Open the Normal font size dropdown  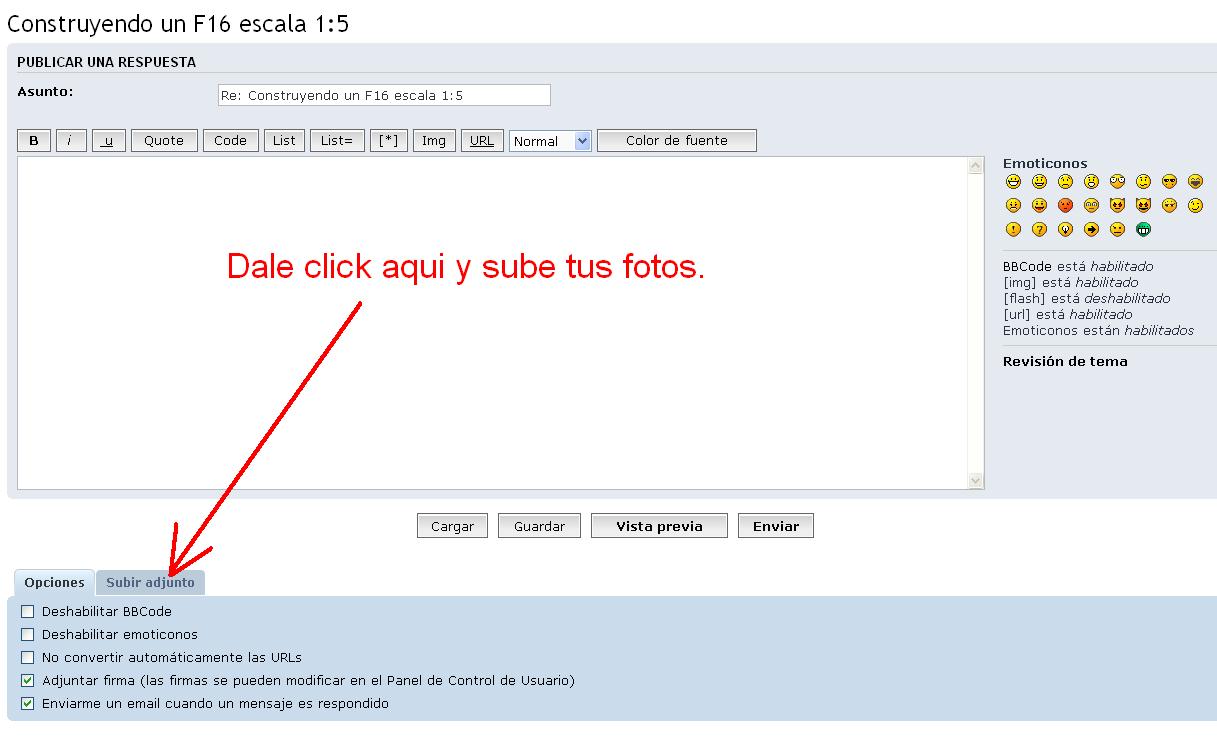tap(551, 141)
